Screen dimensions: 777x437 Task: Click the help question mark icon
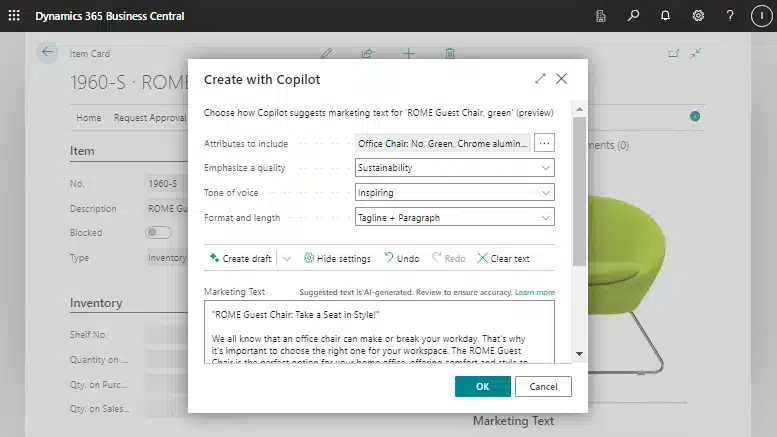pos(730,16)
